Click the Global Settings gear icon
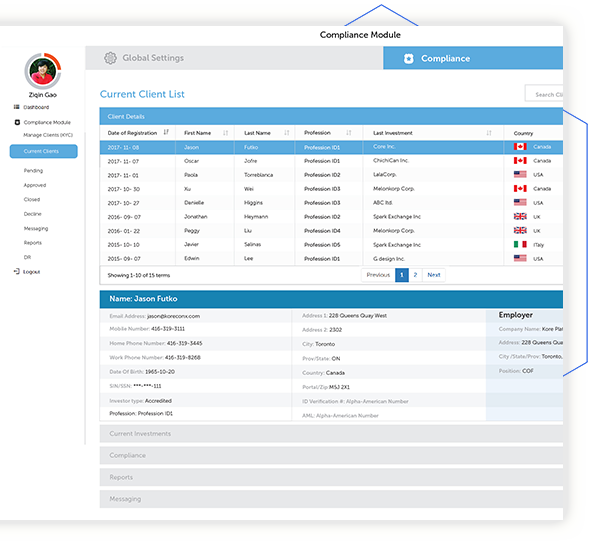This screenshot has width=600, height=550. [110, 58]
